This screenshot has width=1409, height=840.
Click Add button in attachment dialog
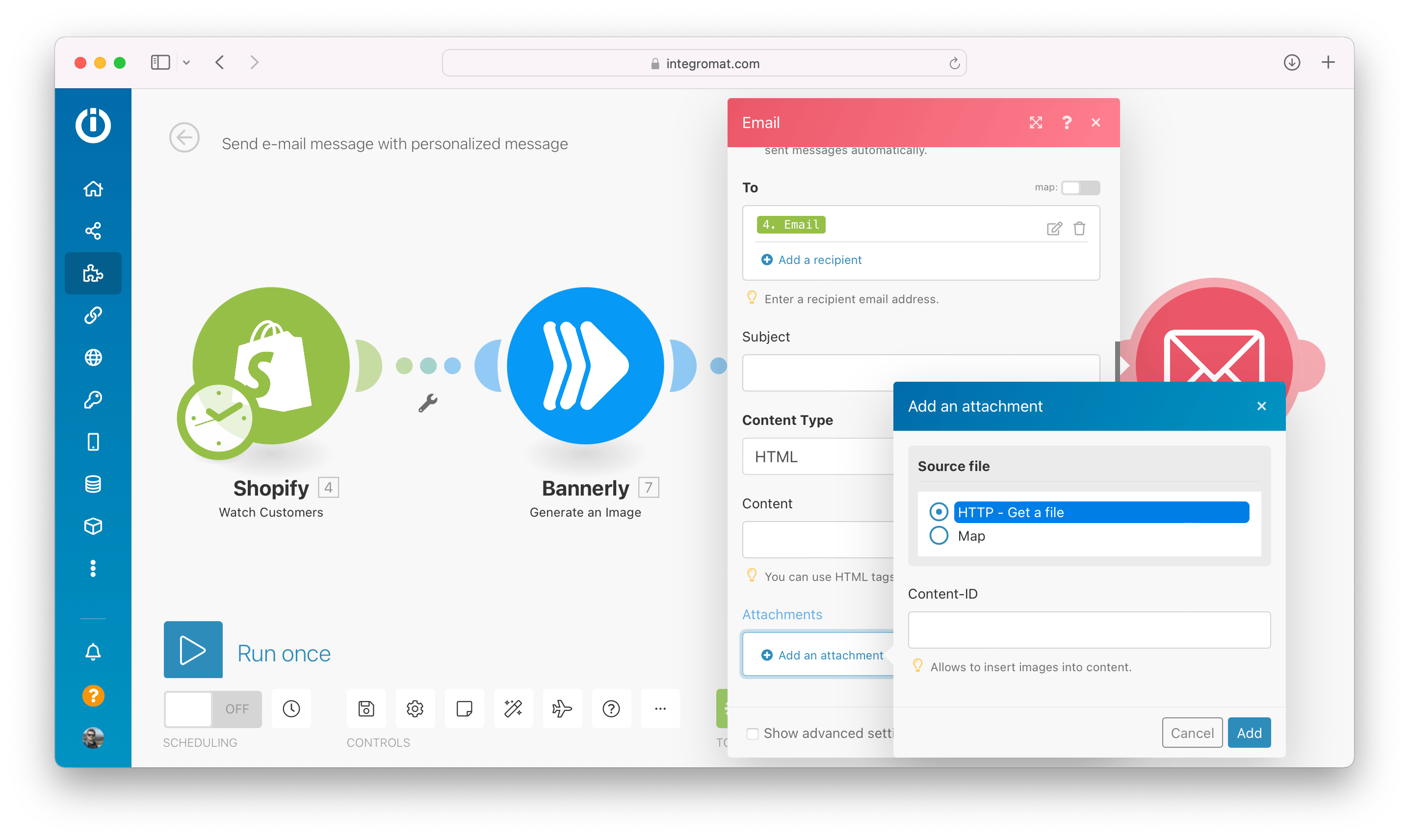[1249, 733]
